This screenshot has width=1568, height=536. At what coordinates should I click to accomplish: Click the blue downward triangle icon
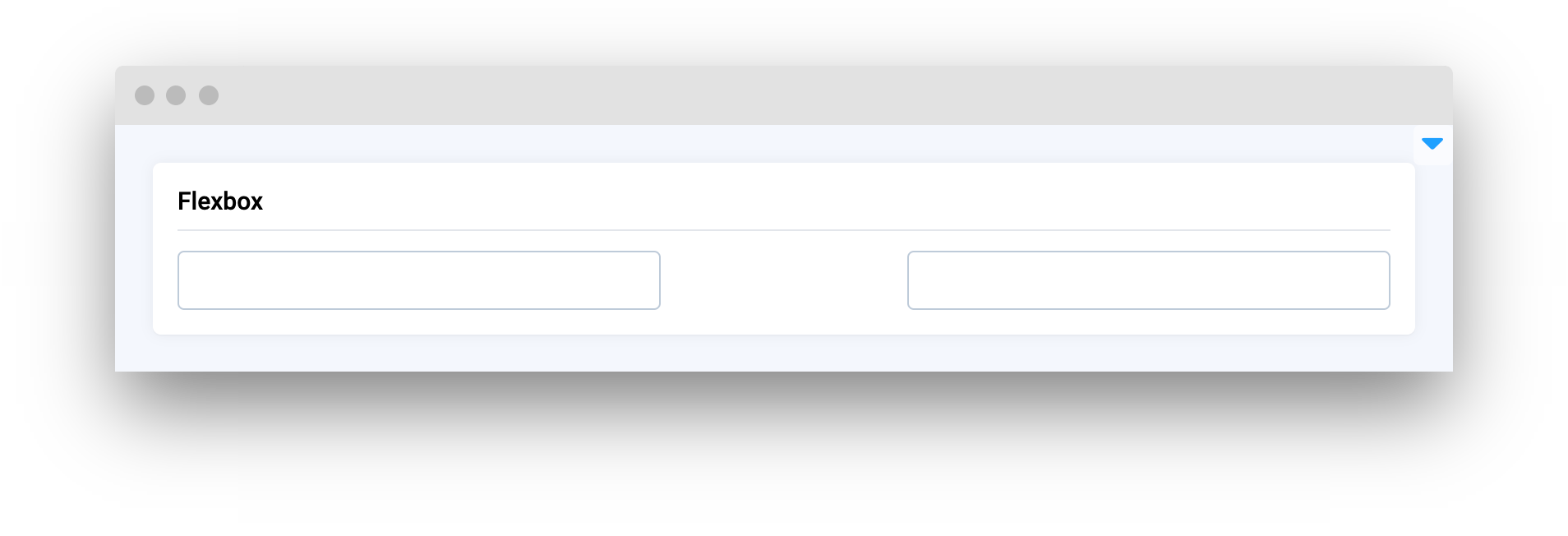point(1432,144)
